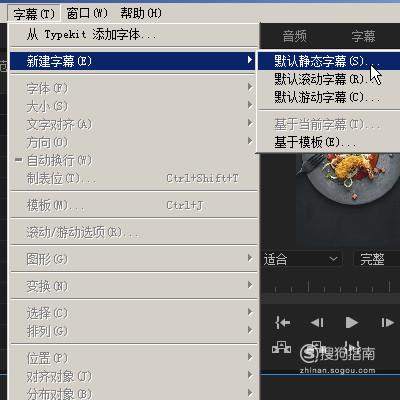Expand the 文字对齐(A) submenu
This screenshot has height=400, width=400.
coord(134,124)
